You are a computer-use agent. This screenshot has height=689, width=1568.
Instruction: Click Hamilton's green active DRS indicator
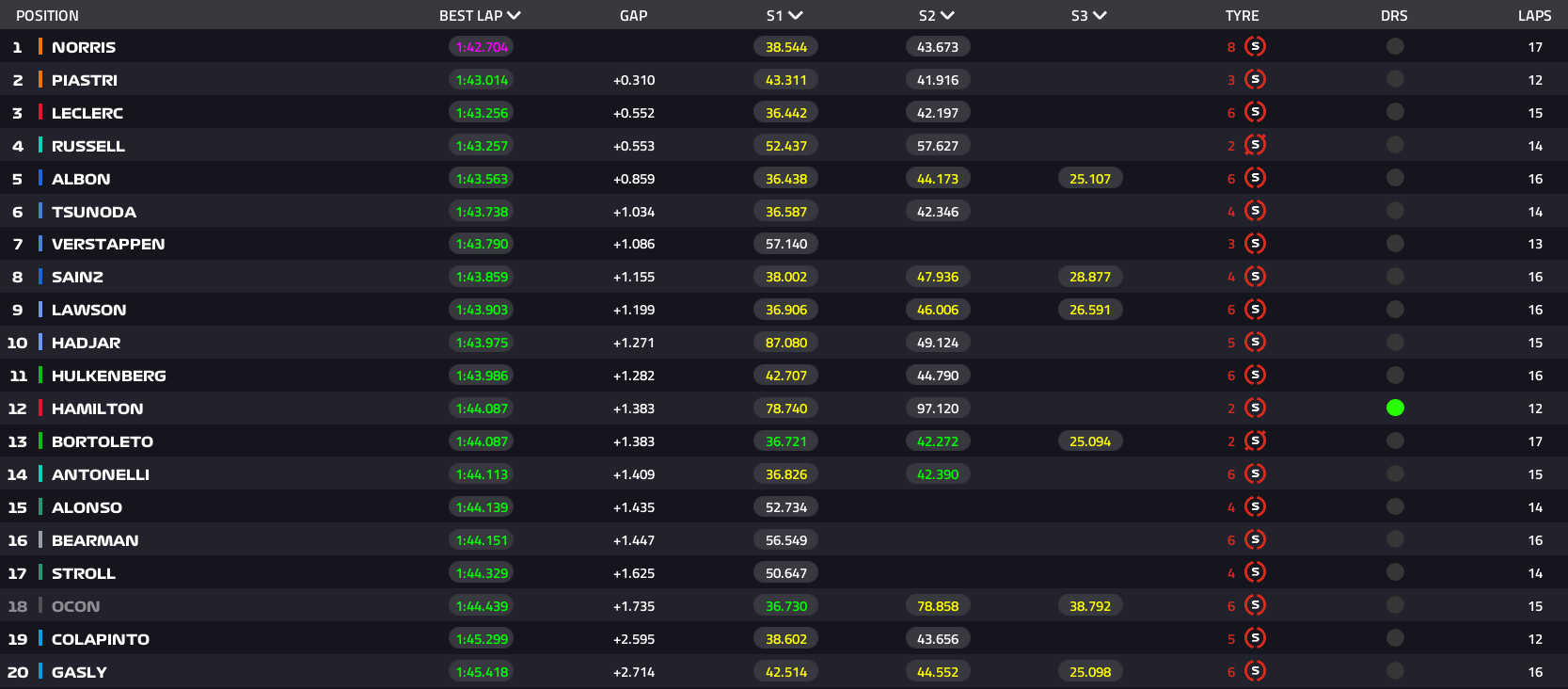[1395, 409]
